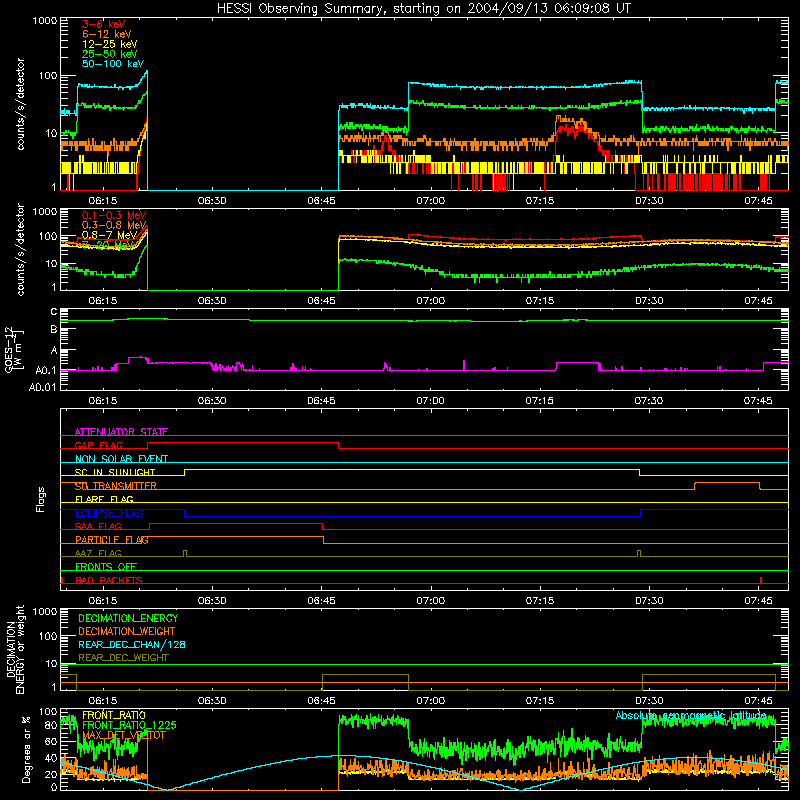
Task: Click the FRONT_RATIO_1225 legend label
Action: tap(129, 726)
